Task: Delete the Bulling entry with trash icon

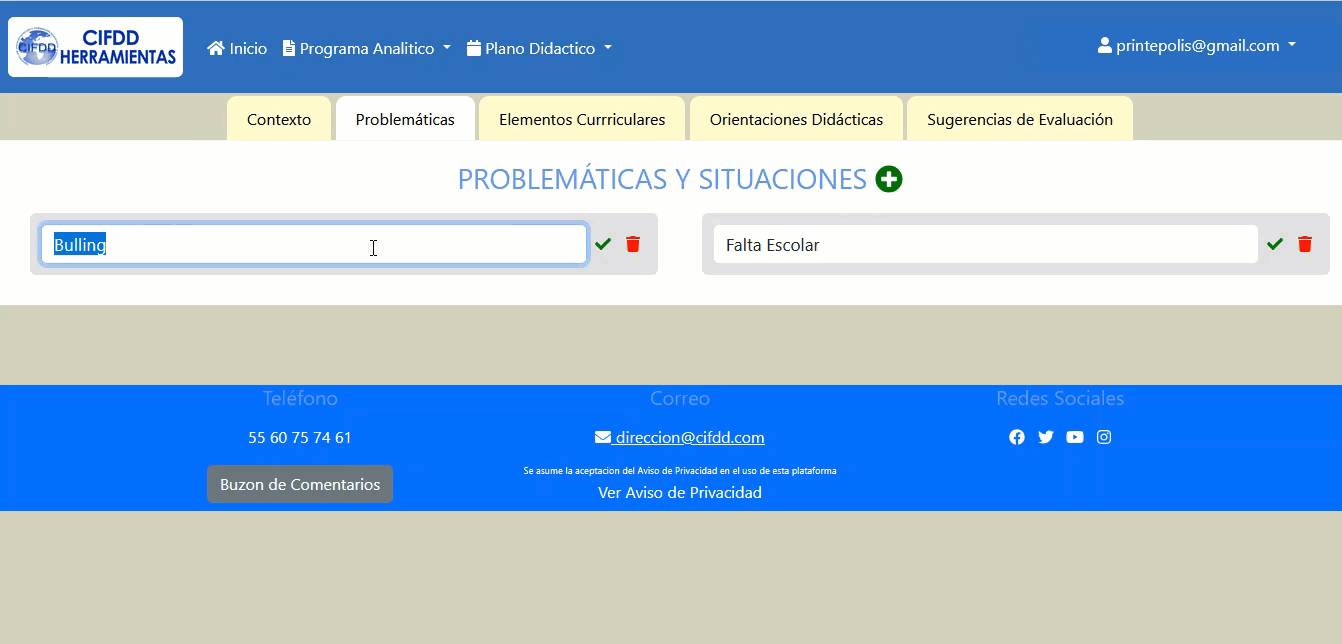Action: 633,244
